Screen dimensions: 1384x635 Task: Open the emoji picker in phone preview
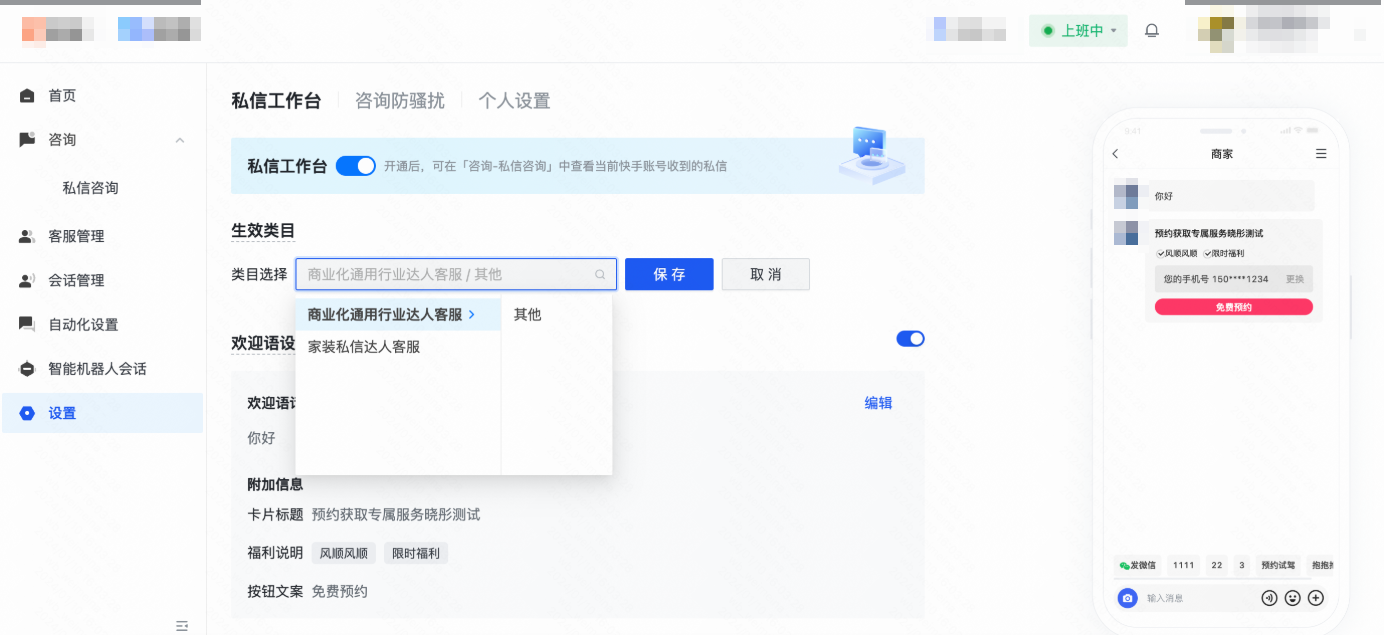(x=1292, y=598)
